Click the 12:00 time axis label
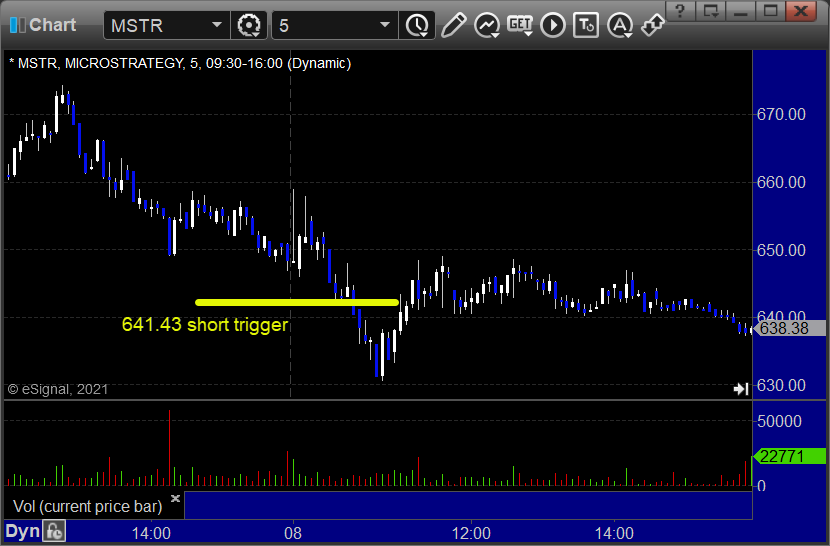 pyautogui.click(x=471, y=533)
